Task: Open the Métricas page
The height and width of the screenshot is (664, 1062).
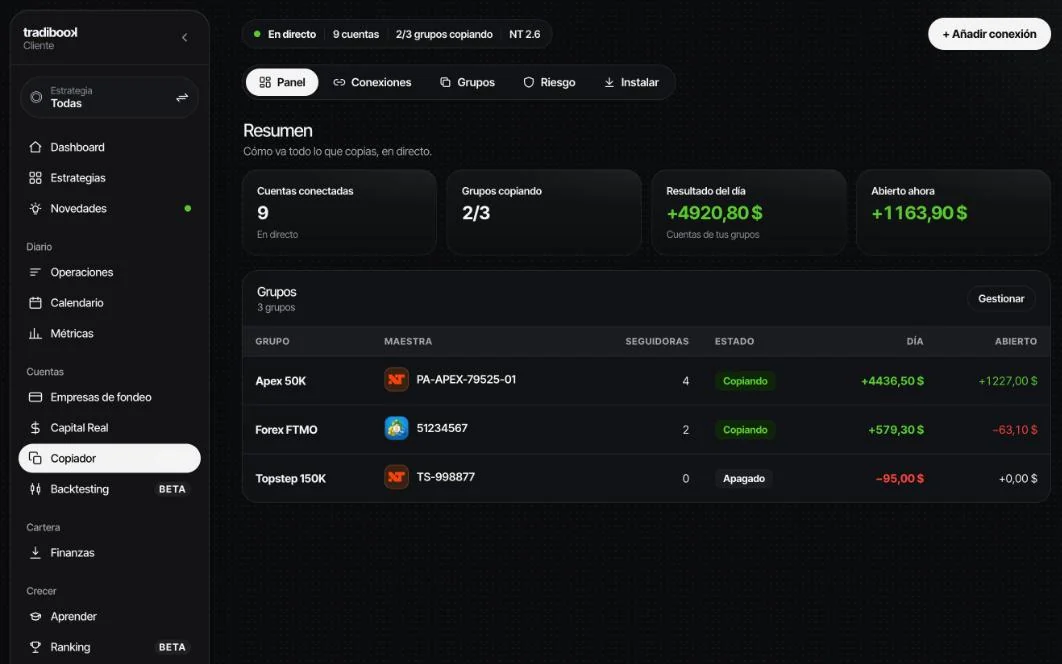Action: pos(109,333)
